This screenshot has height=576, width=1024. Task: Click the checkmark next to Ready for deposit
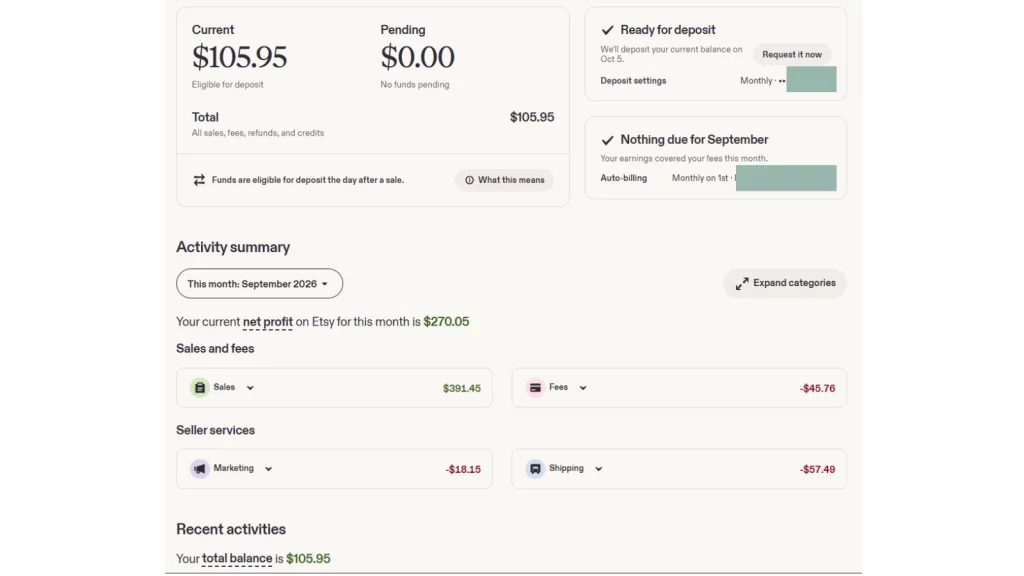pyautogui.click(x=607, y=30)
